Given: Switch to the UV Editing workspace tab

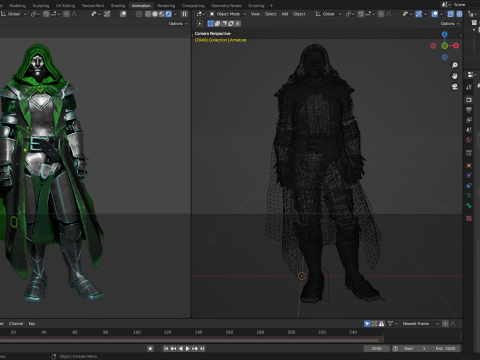Looking at the screenshot, I should [x=65, y=6].
